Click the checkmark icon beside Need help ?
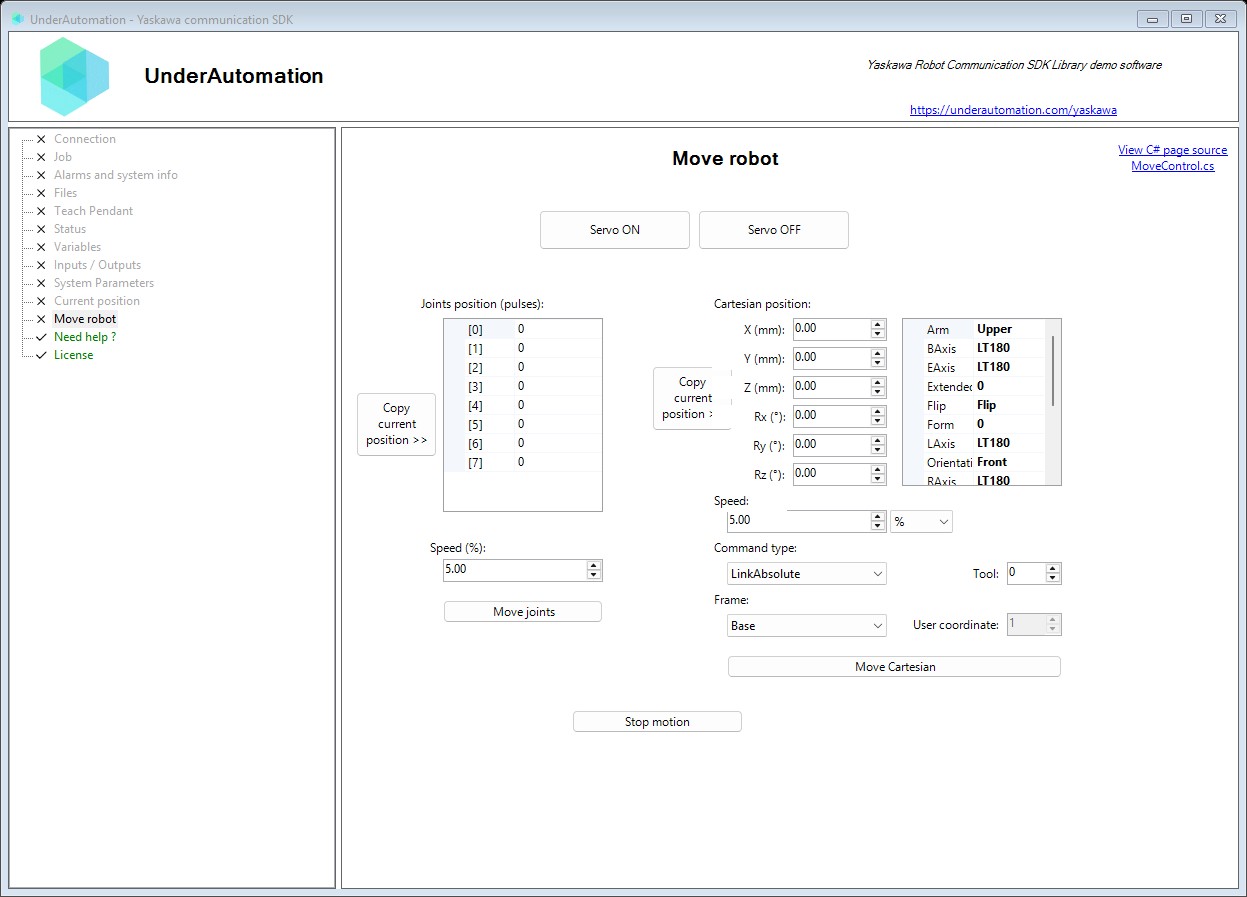Image resolution: width=1247 pixels, height=897 pixels. click(x=41, y=337)
